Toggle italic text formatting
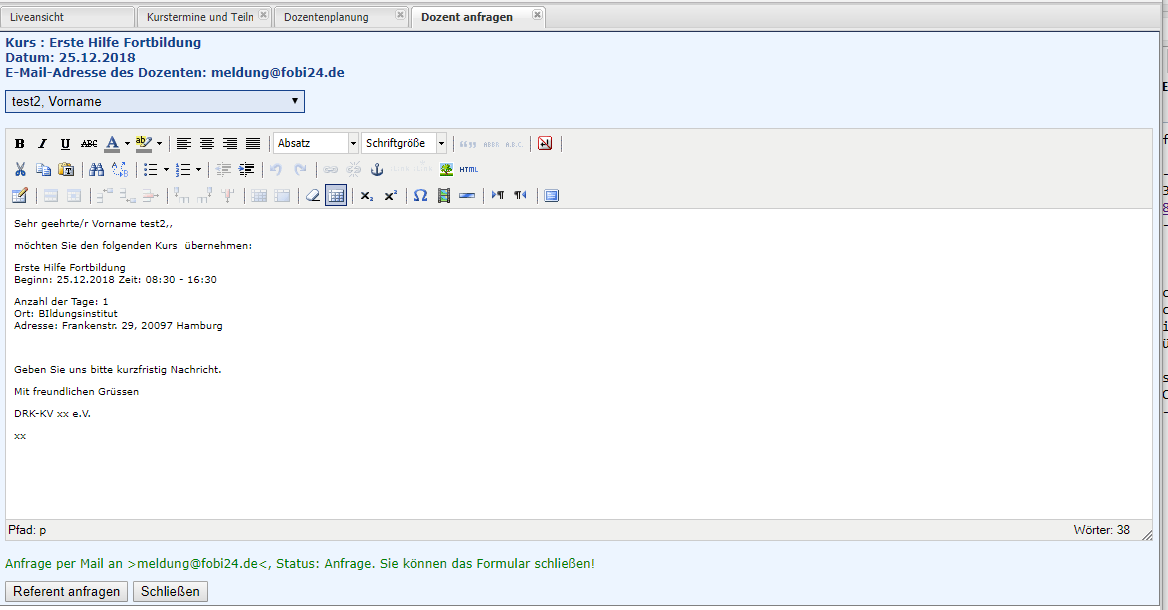The height and width of the screenshot is (610, 1168). [x=42, y=144]
